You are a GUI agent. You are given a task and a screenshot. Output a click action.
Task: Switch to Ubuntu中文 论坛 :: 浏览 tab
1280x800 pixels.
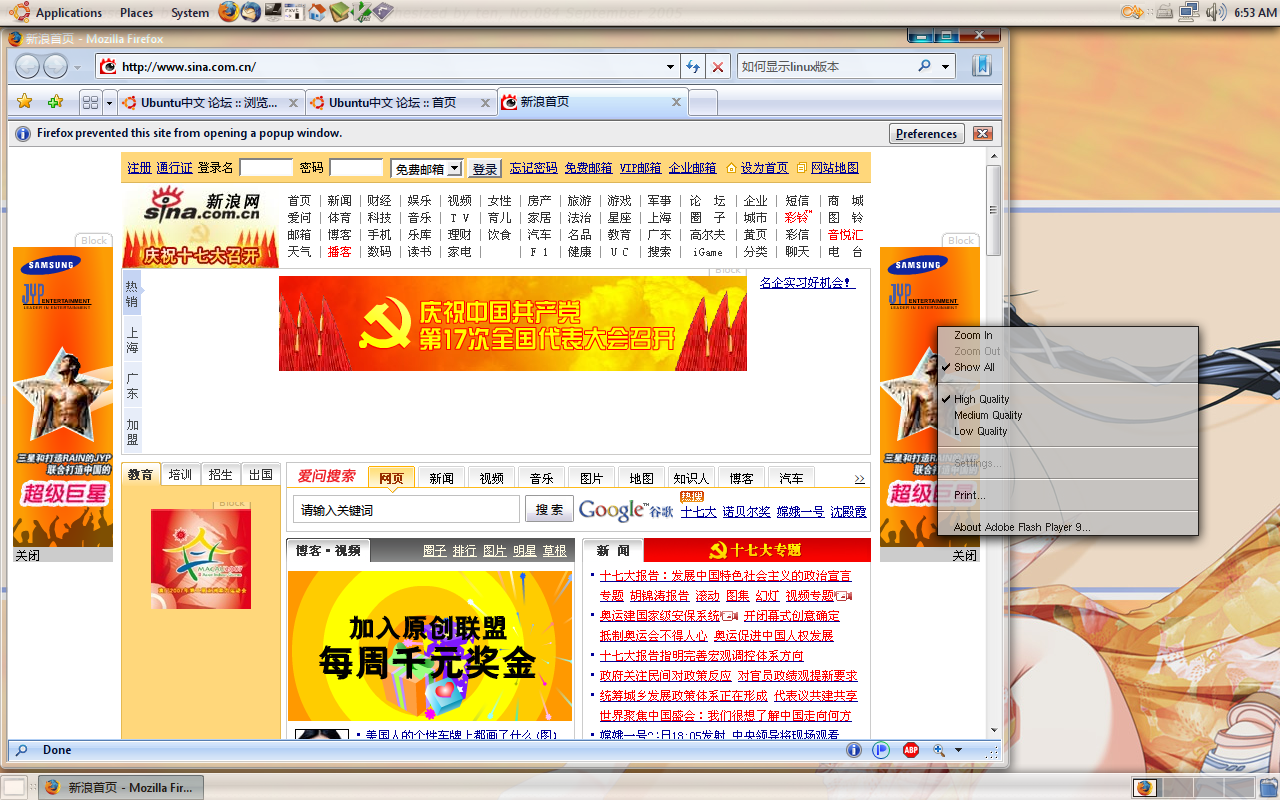[x=211, y=102]
